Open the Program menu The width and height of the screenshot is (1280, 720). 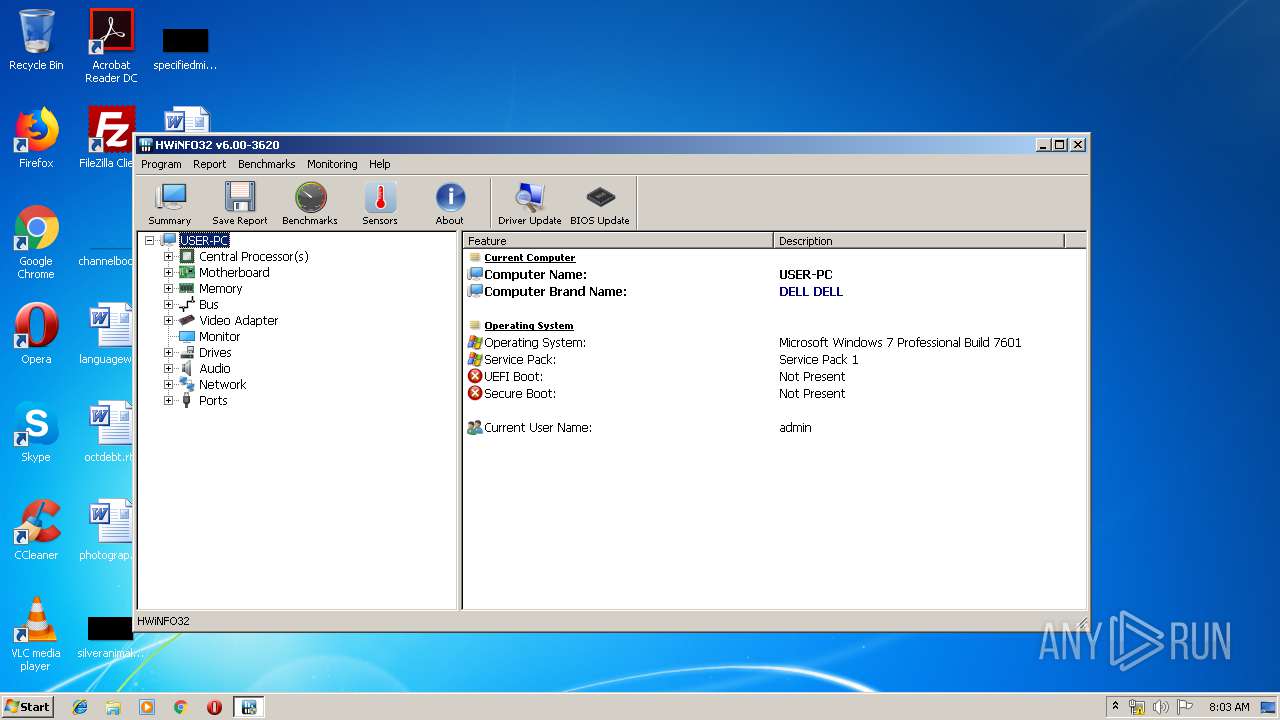pyautogui.click(x=161, y=164)
